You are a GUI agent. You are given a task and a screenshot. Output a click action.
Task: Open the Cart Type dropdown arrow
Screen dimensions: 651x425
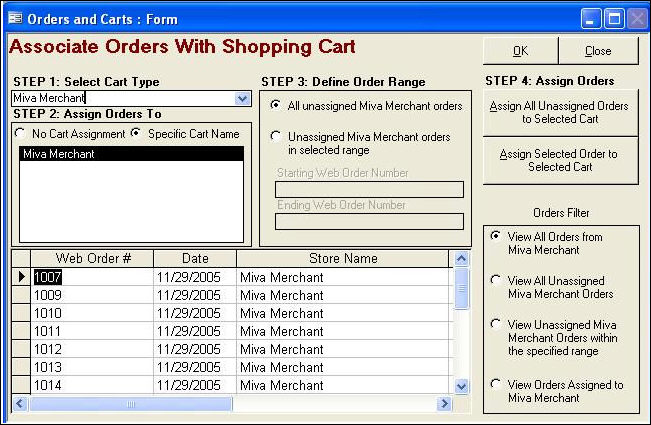[242, 98]
